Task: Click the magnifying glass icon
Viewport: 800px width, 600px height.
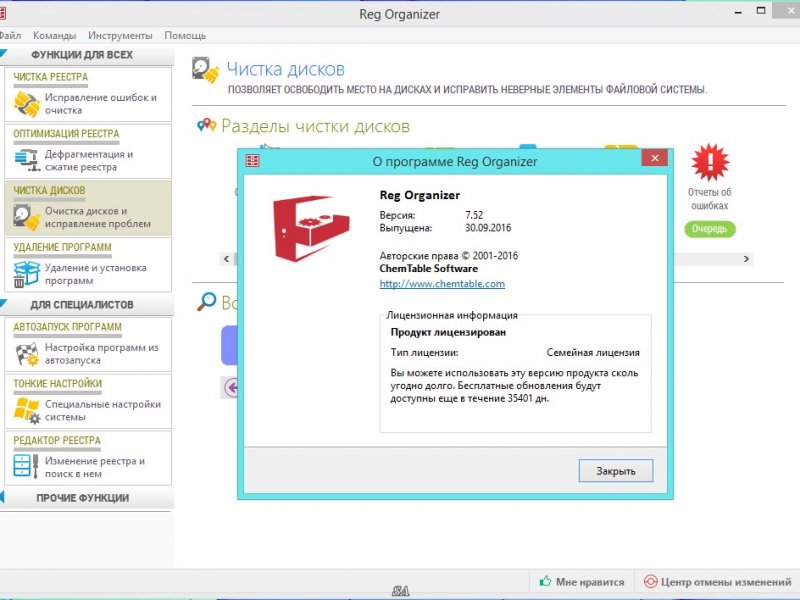Action: pyautogui.click(x=207, y=301)
